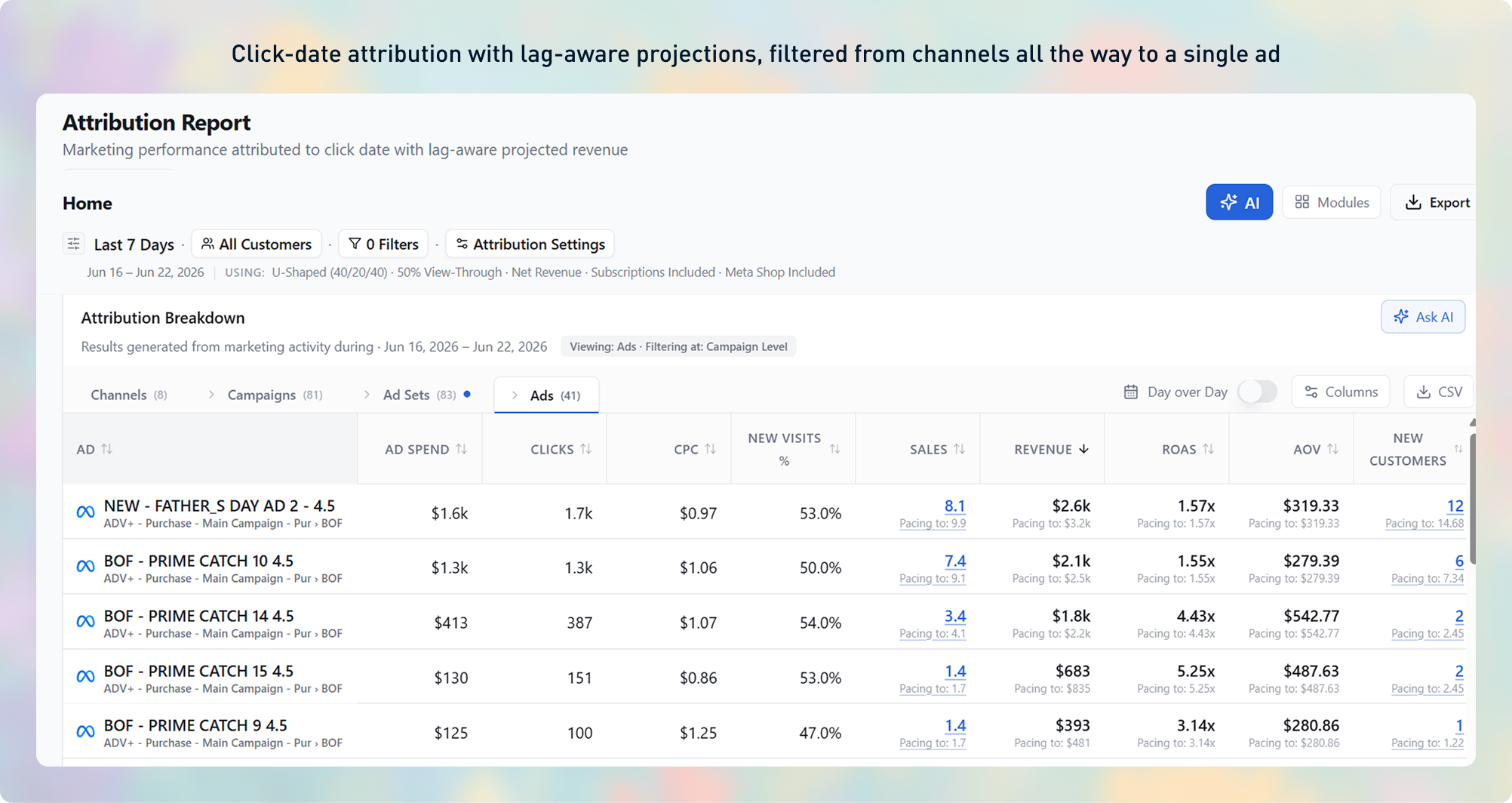The height and width of the screenshot is (803, 1512).
Task: Open the BOF - PRIME CATCH 15 4.5 ad
Action: (x=198, y=671)
